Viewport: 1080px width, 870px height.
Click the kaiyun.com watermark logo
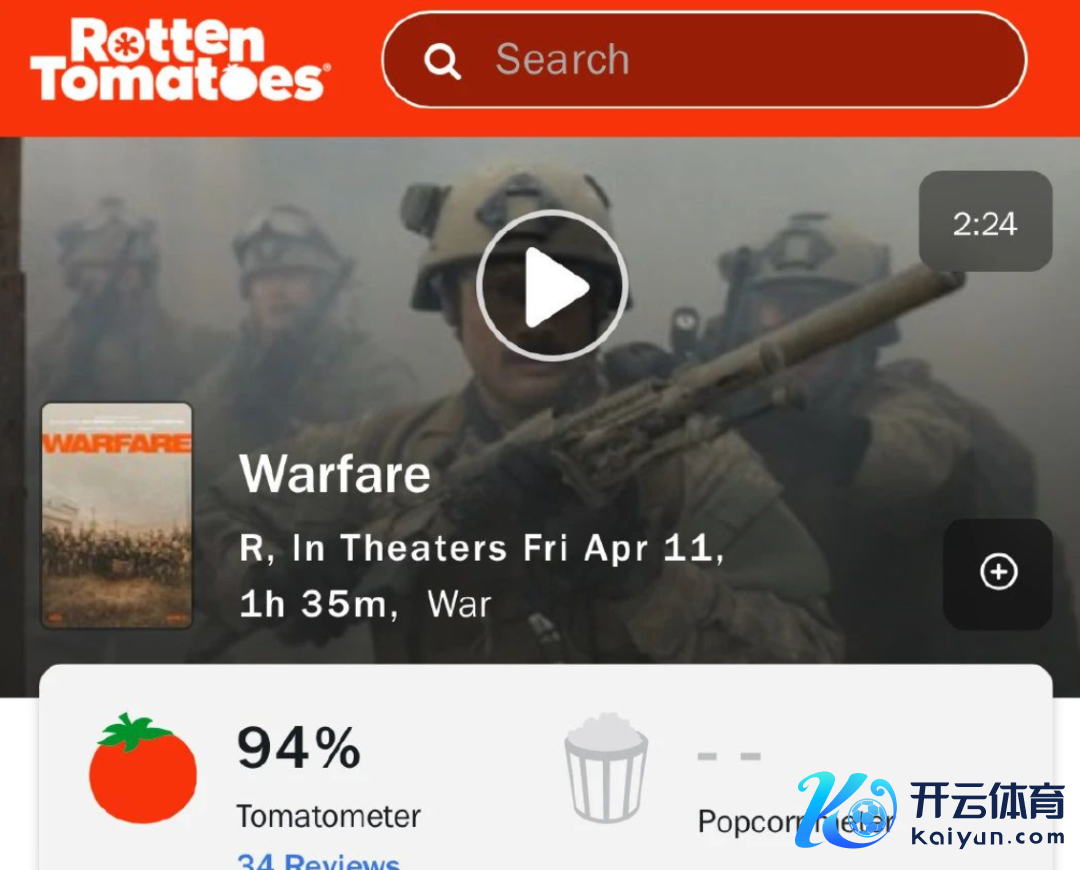click(x=930, y=810)
